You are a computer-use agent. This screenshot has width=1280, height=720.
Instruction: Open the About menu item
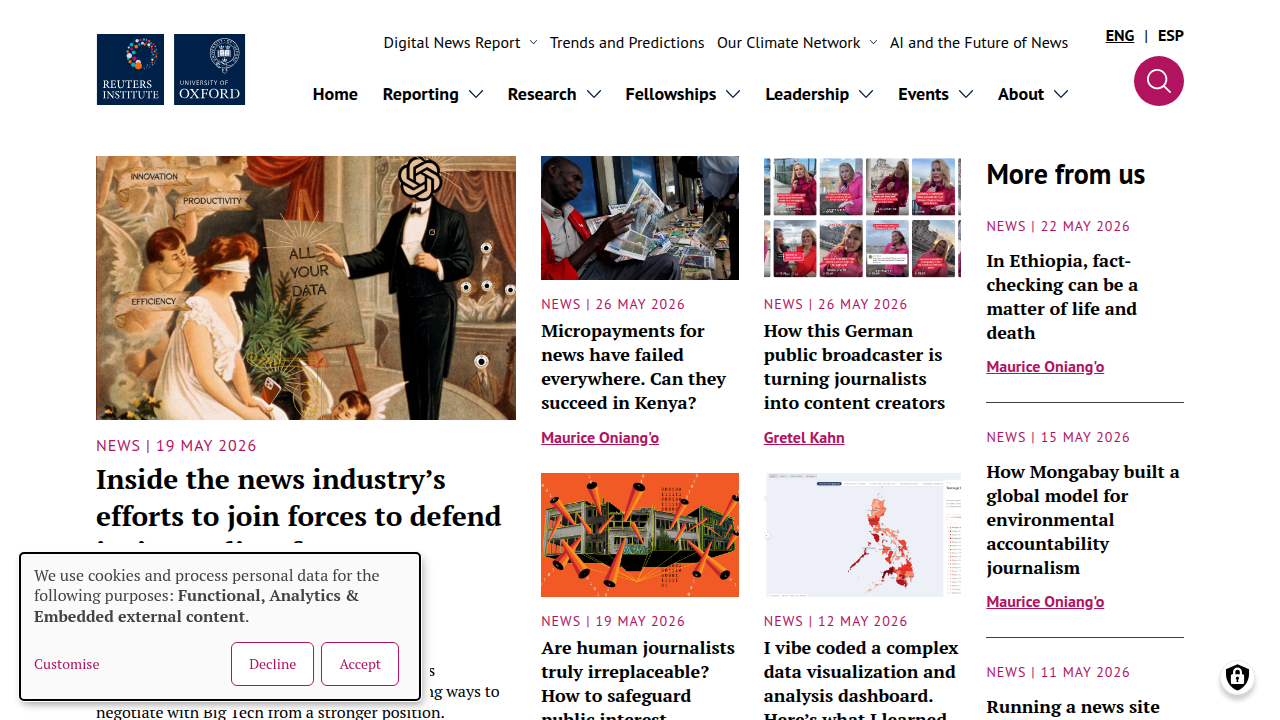click(x=1020, y=94)
